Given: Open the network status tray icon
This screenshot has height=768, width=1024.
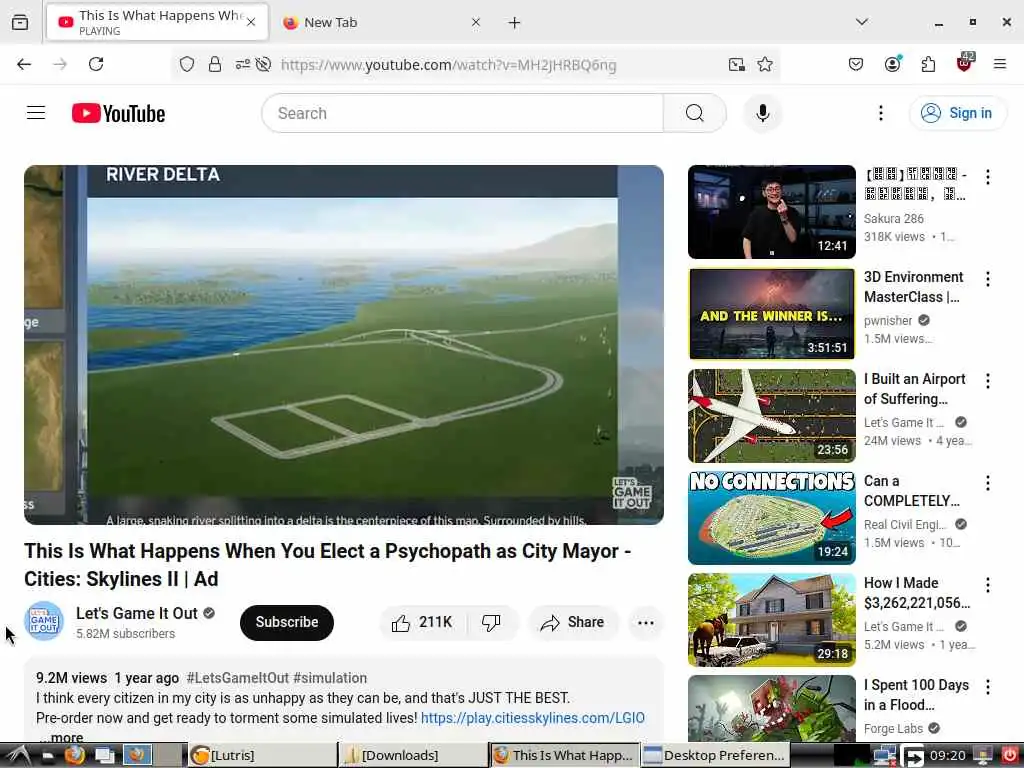Looking at the screenshot, I should pyautogui.click(x=884, y=756).
